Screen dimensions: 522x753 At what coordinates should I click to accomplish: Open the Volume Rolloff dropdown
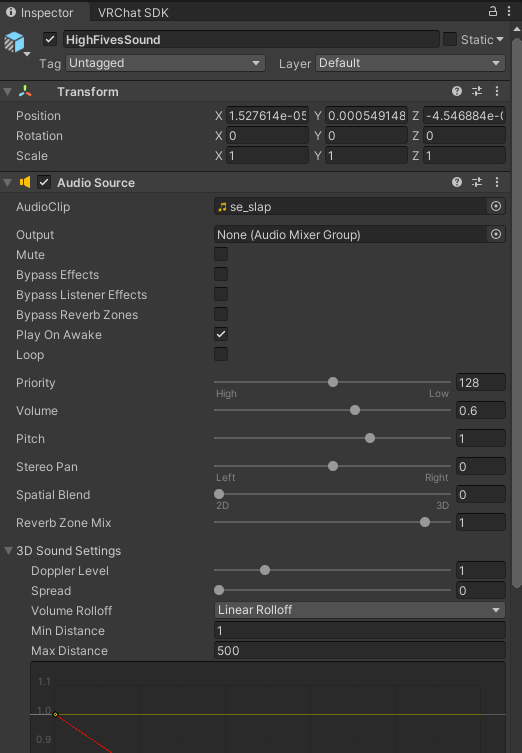(x=359, y=610)
